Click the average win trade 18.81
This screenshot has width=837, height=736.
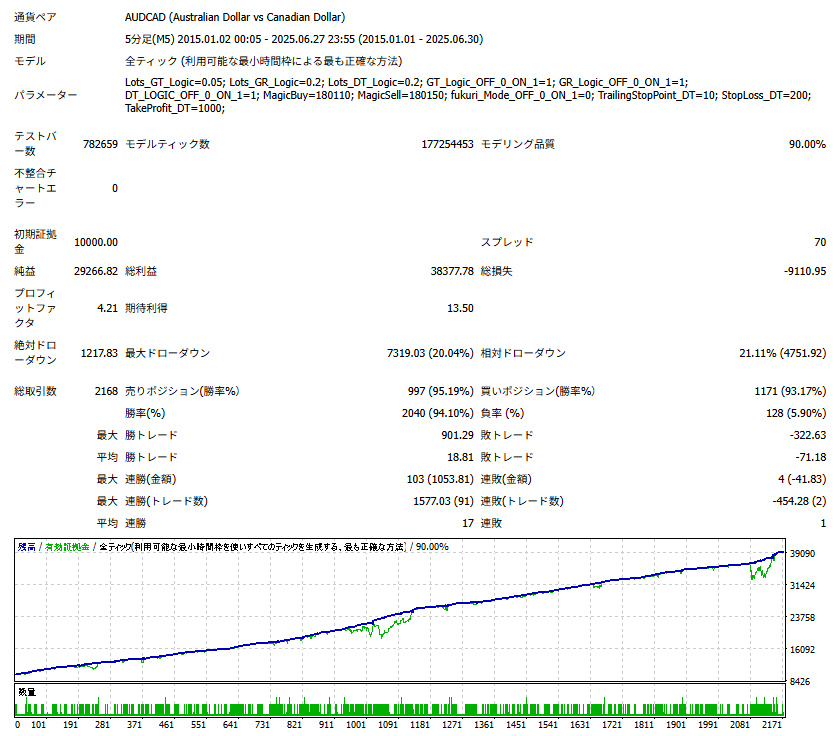[460, 457]
